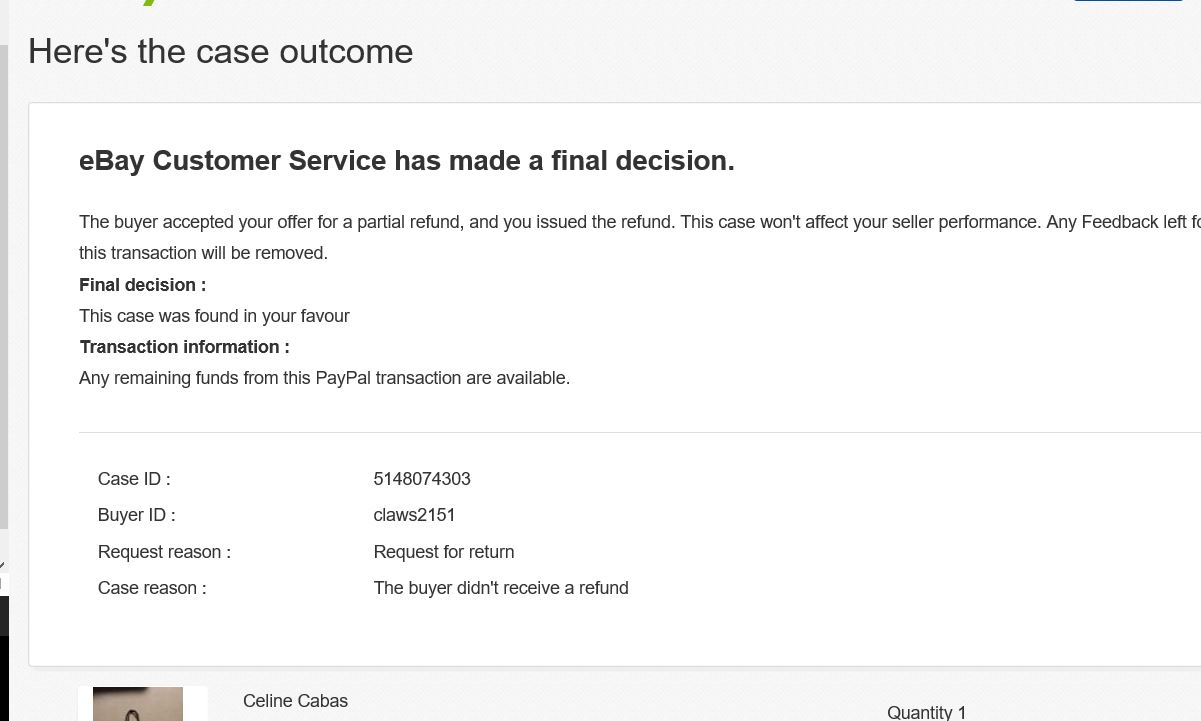Click the 'Here's the case outcome' heading
1201x721 pixels.
coord(220,52)
